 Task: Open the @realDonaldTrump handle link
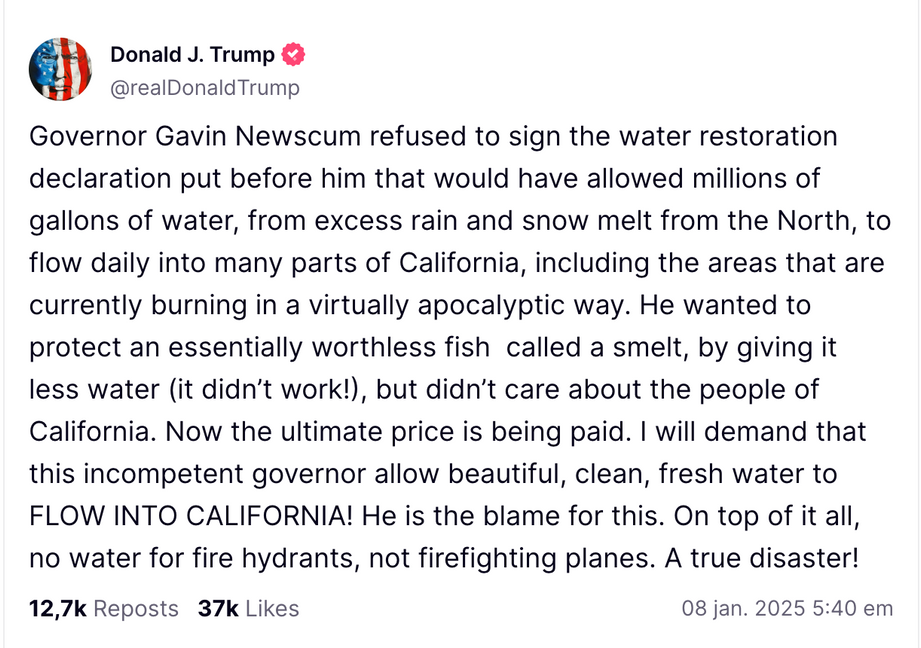(205, 88)
